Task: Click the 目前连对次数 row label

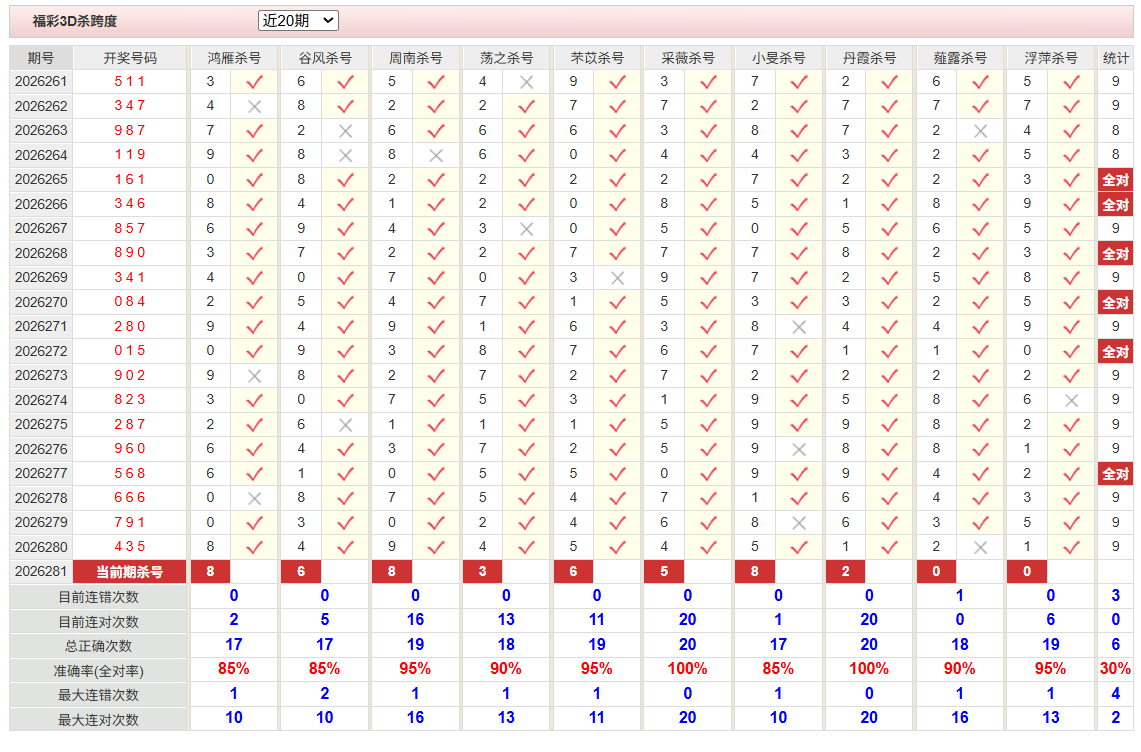Action: click(98, 622)
